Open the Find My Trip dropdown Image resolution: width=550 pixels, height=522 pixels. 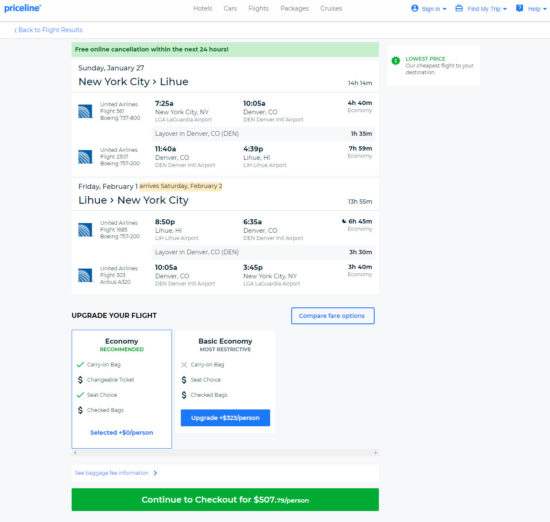pyautogui.click(x=487, y=9)
